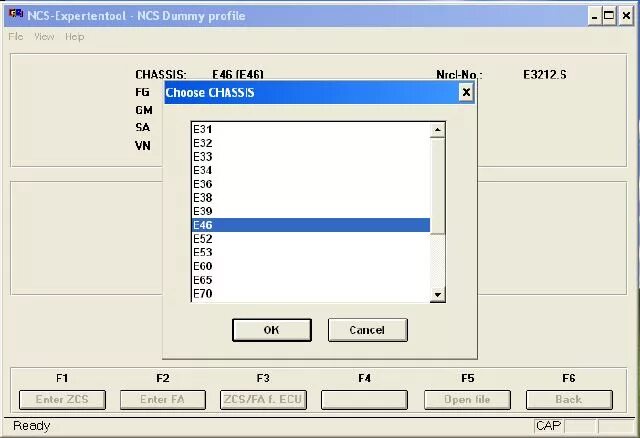Confirm chassis selection with OK
This screenshot has width=640, height=438.
(x=272, y=330)
